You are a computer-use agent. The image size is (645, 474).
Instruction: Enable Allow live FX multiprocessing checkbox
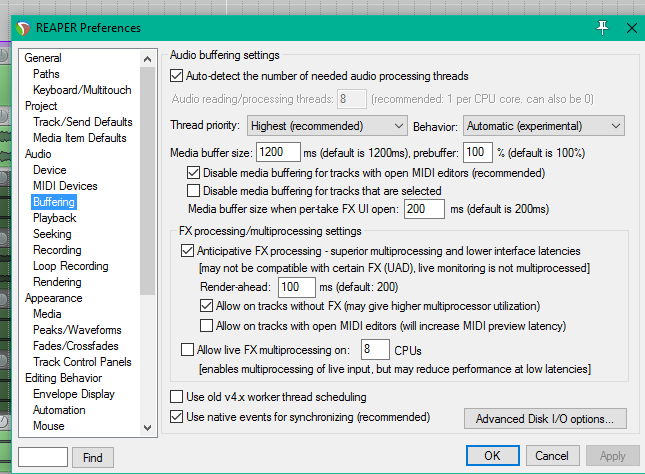pyautogui.click(x=187, y=350)
